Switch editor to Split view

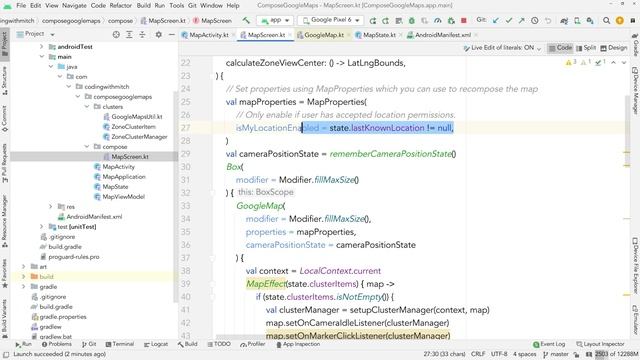tap(586, 48)
